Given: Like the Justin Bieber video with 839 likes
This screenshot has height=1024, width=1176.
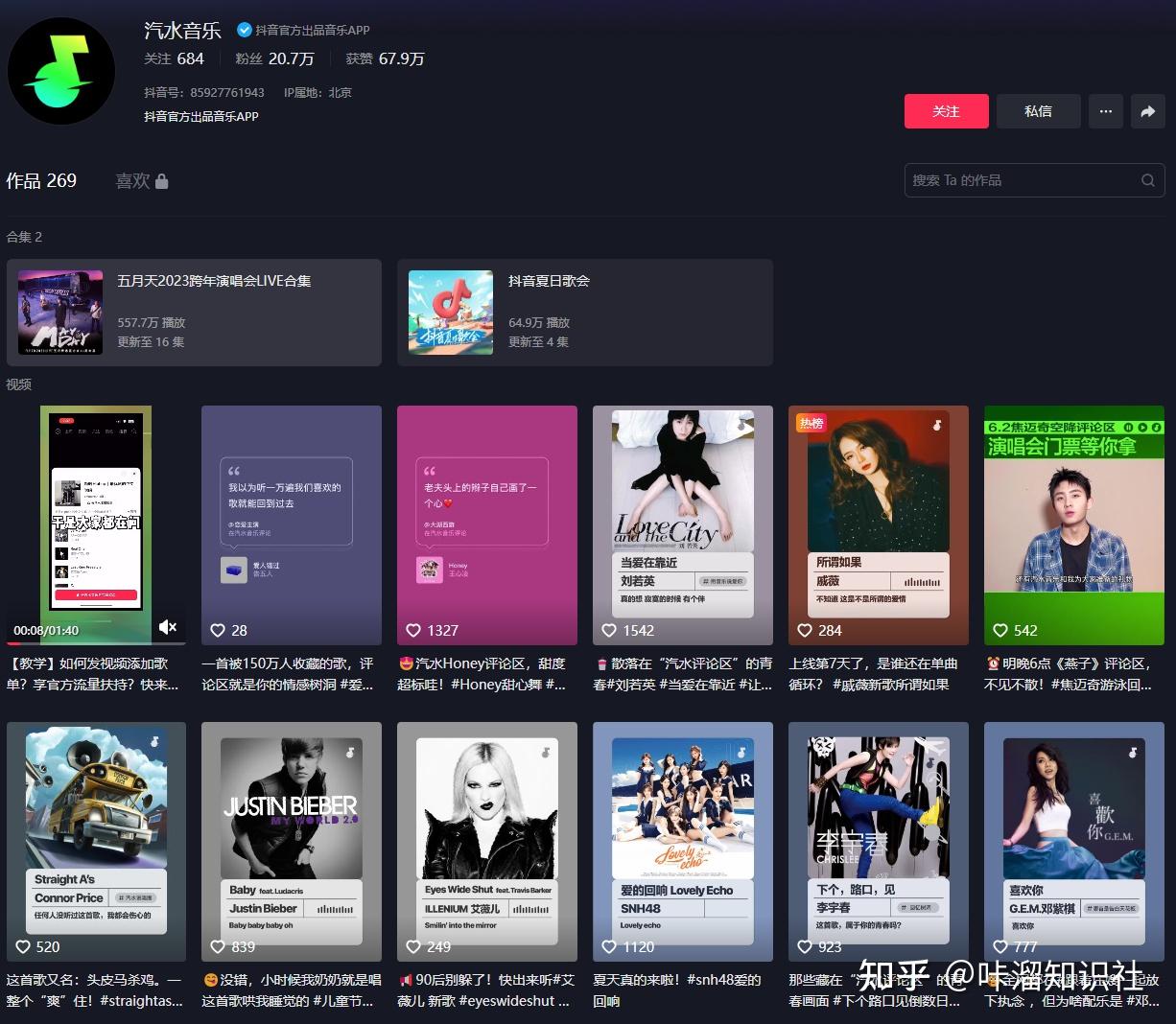Looking at the screenshot, I should point(218,946).
